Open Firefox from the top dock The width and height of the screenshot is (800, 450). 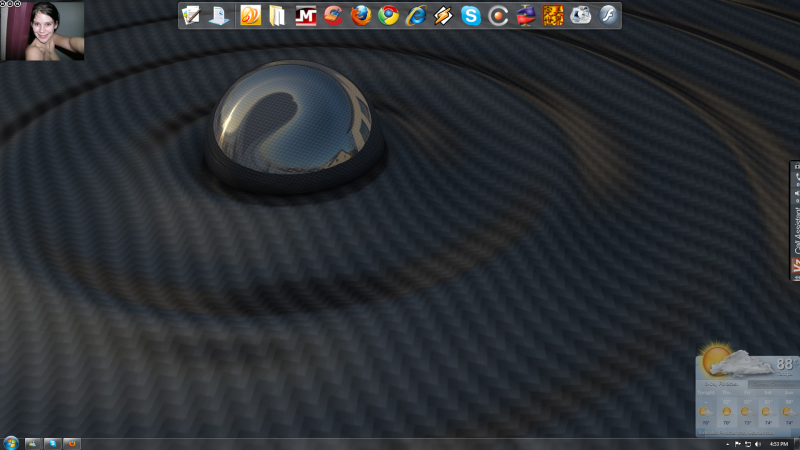(x=361, y=15)
